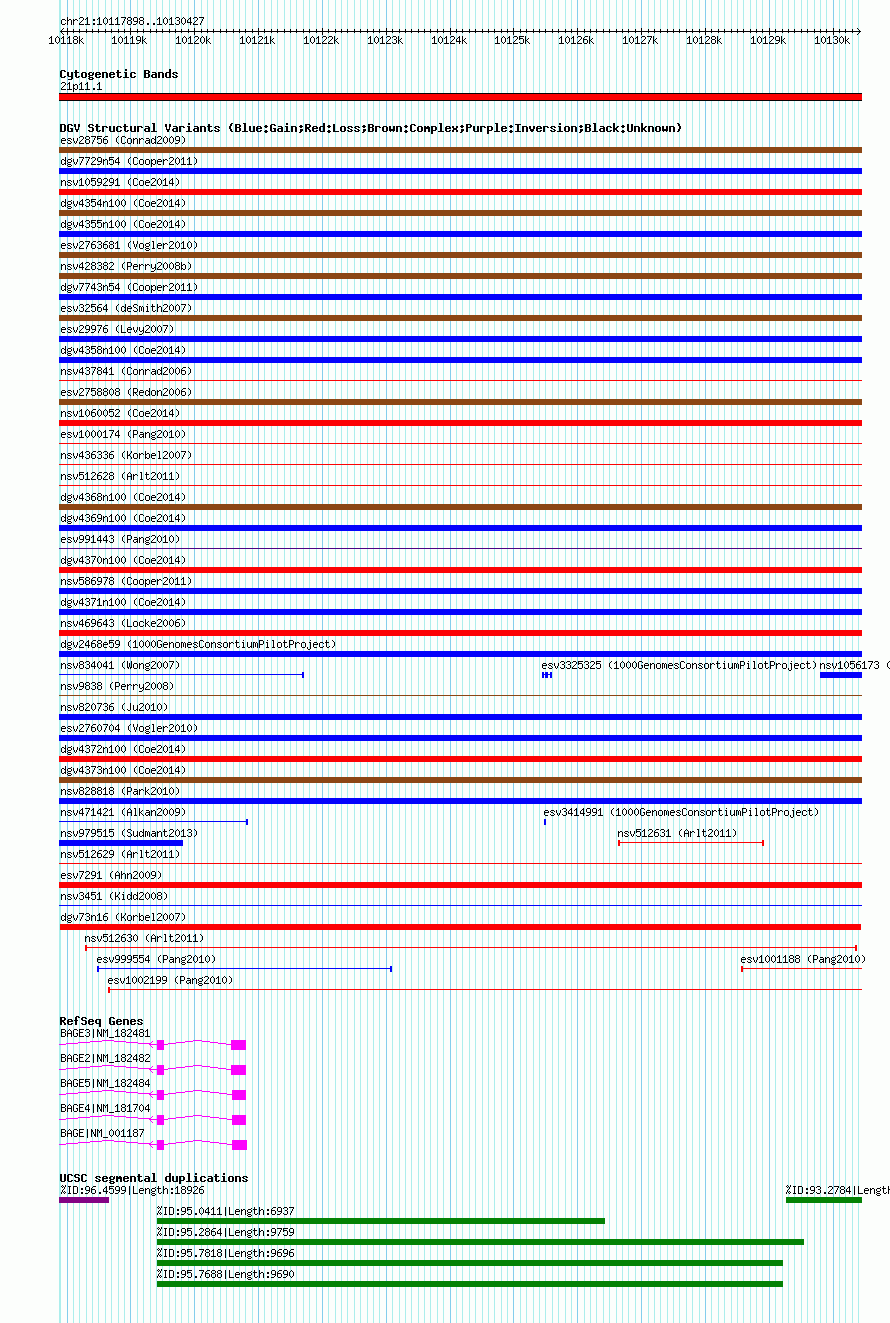The image size is (890, 1323).
Task: Open esv991443 (Pang2010) variant
Action: click(x=120, y=539)
